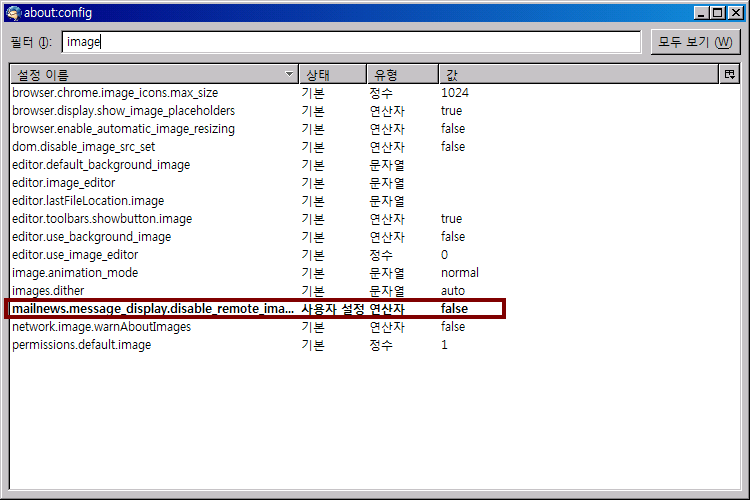750x500 pixels.
Task: Select browser.display.show_image_placeholders row
Action: click(x=375, y=111)
